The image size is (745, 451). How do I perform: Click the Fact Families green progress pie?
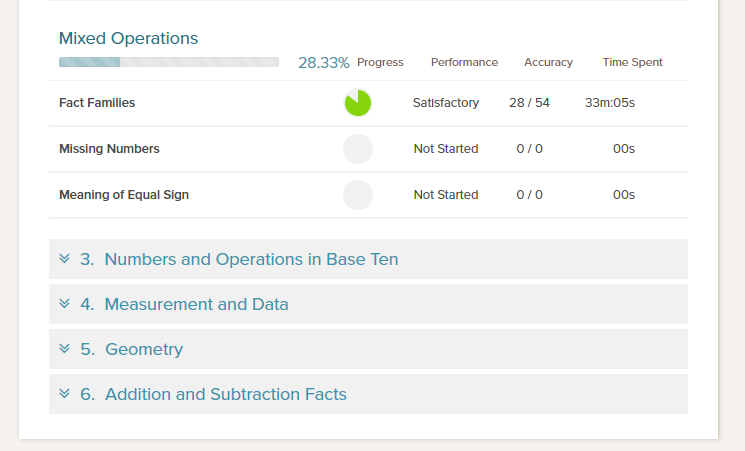coord(358,103)
